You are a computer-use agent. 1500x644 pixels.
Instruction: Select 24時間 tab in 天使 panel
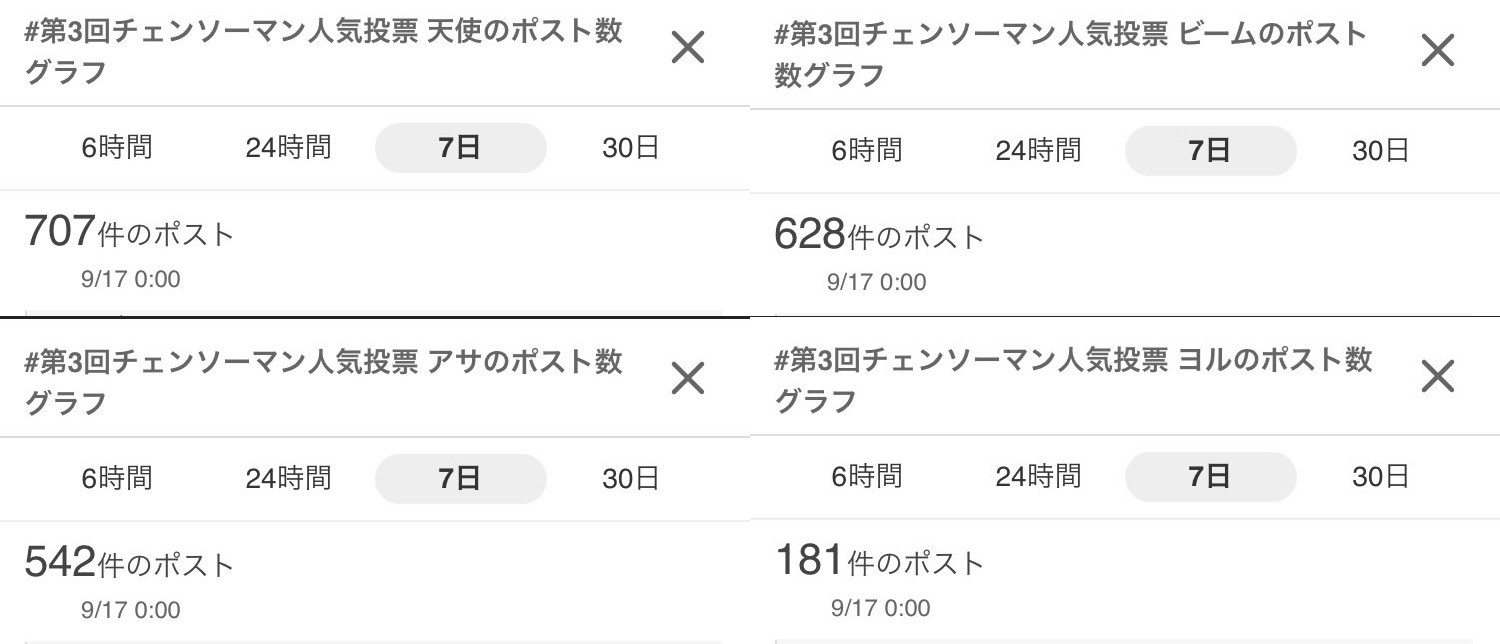[x=288, y=148]
